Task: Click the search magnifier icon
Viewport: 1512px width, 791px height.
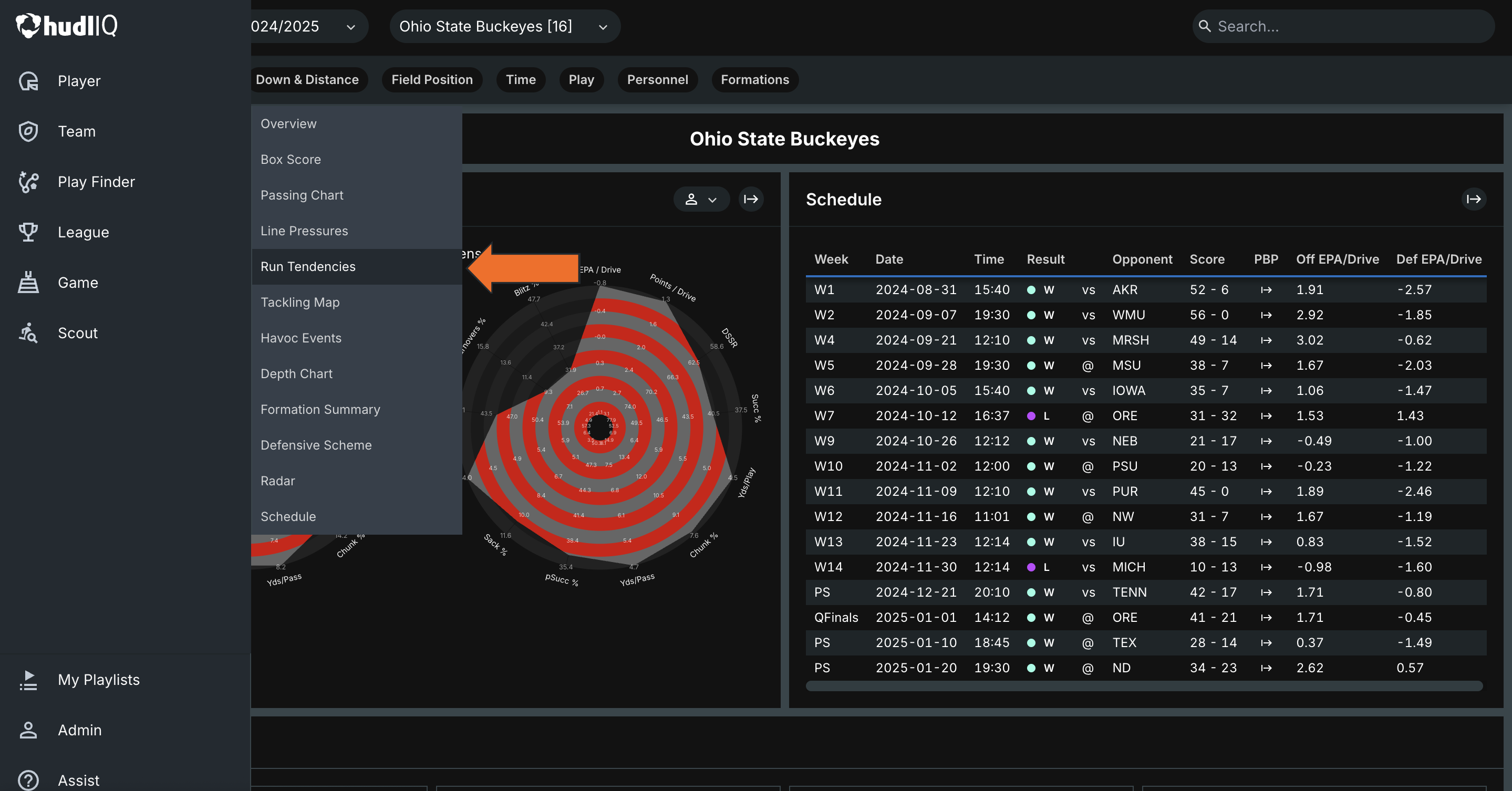Action: [x=1205, y=26]
